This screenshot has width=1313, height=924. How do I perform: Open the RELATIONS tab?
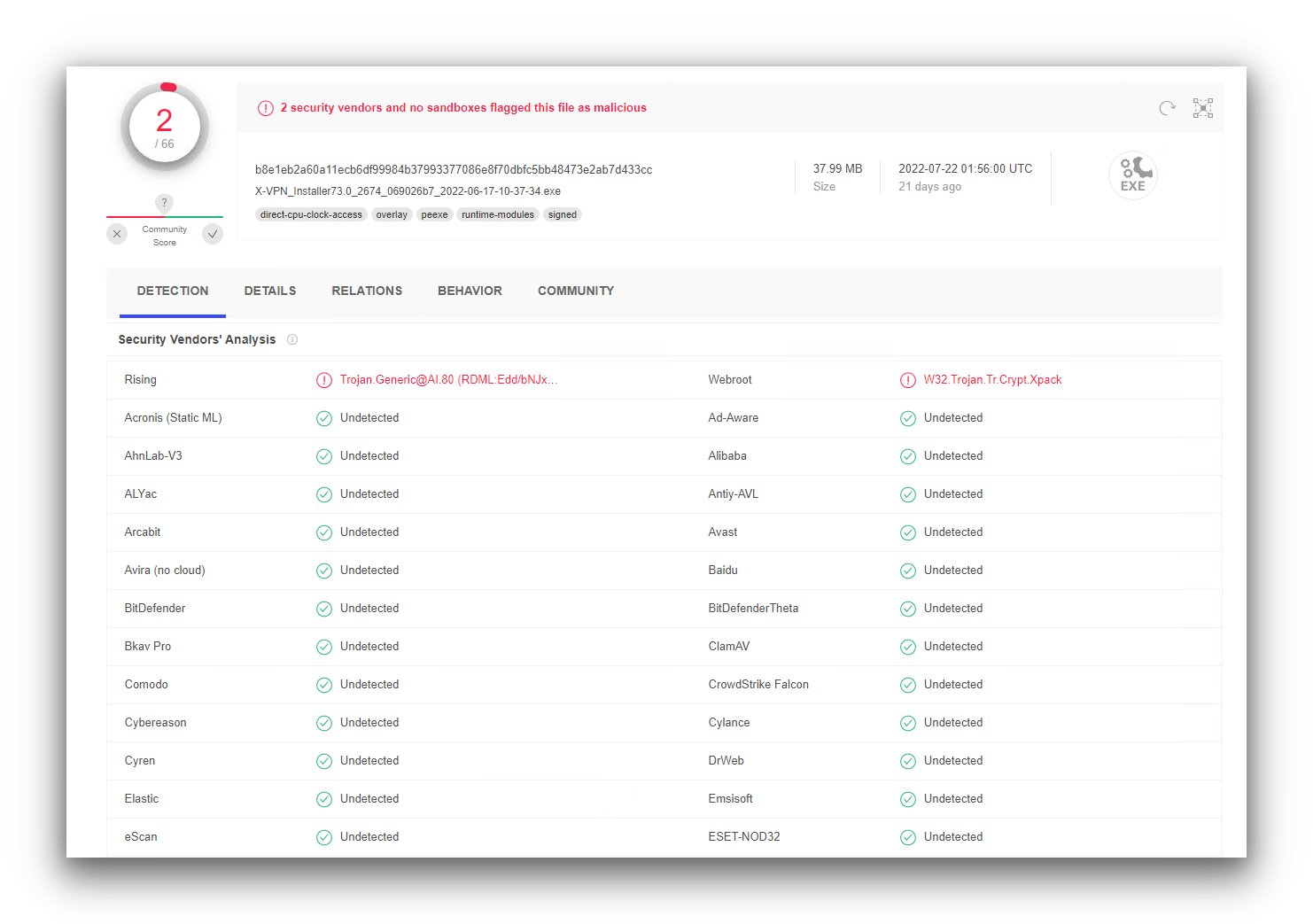coord(367,291)
